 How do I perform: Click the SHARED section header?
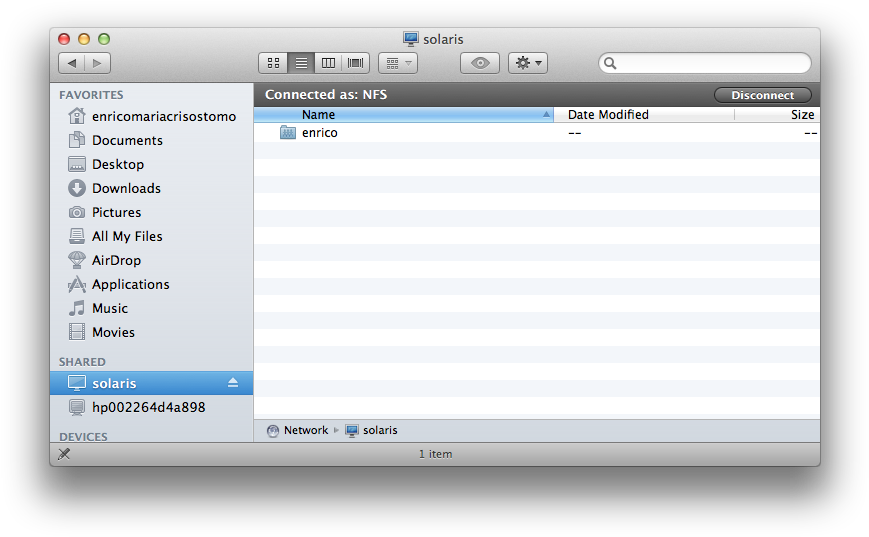[82, 362]
